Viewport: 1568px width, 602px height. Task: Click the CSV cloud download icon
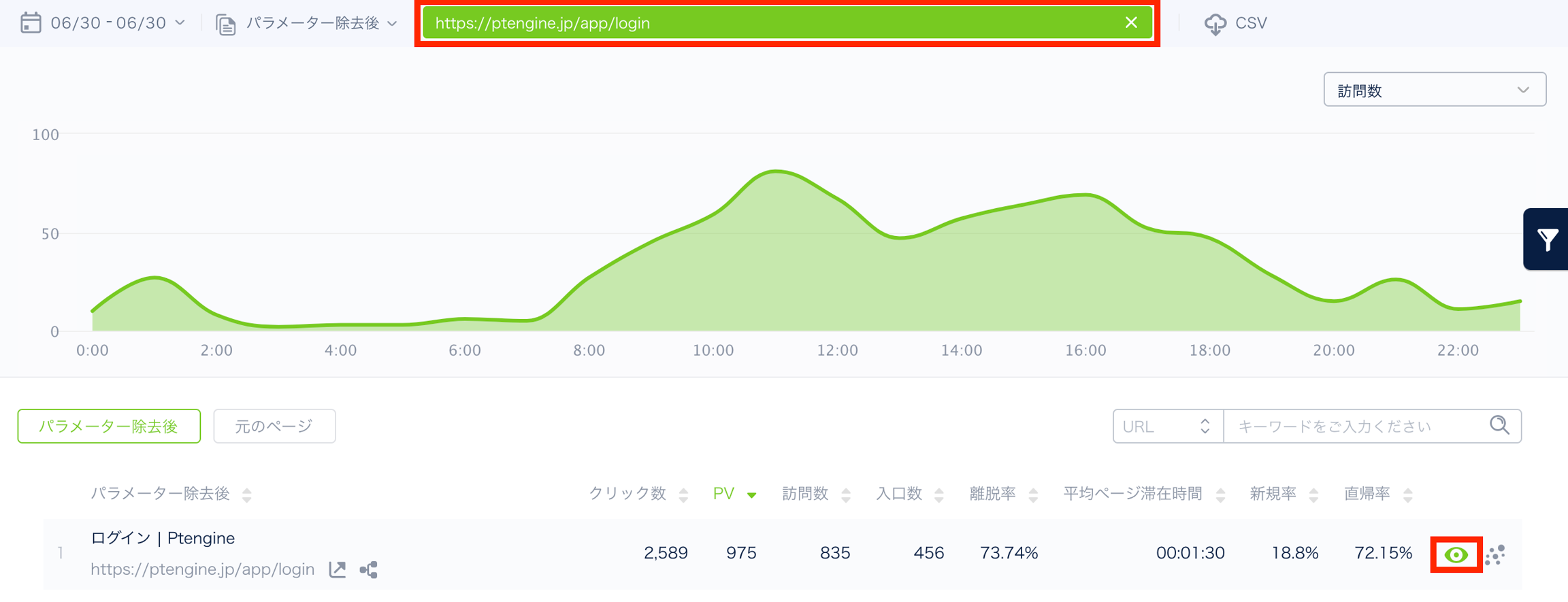coord(1215,24)
